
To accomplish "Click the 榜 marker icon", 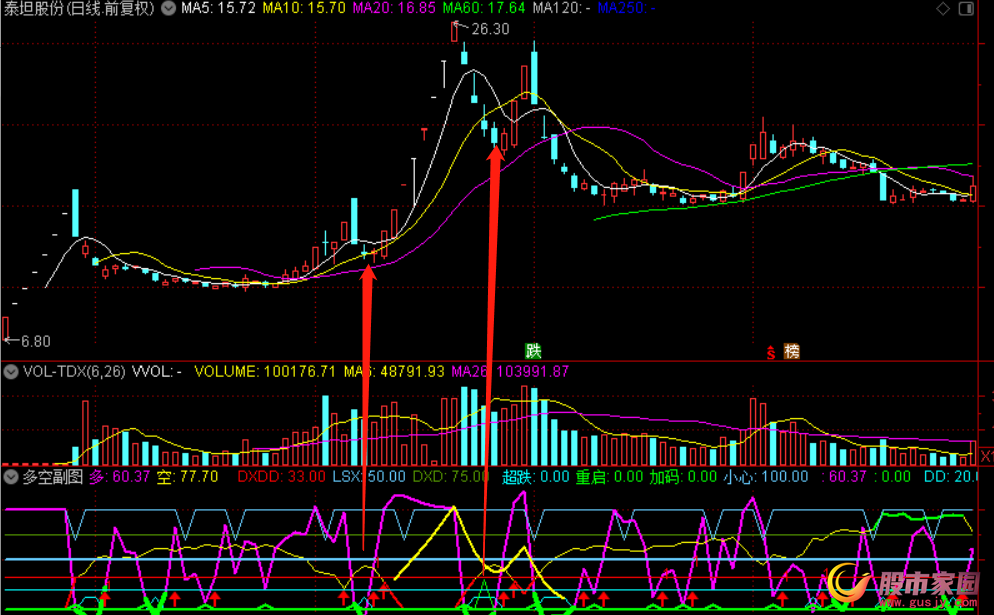I will click(x=791, y=351).
